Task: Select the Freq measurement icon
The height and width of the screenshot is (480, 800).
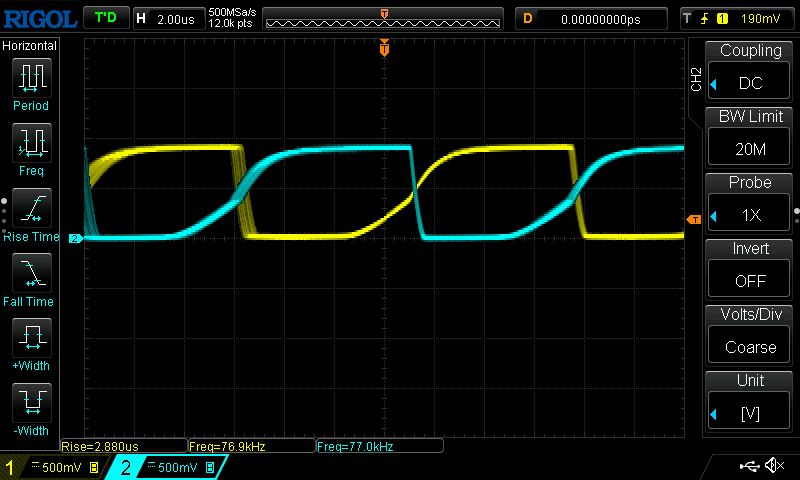Action: tap(31, 144)
